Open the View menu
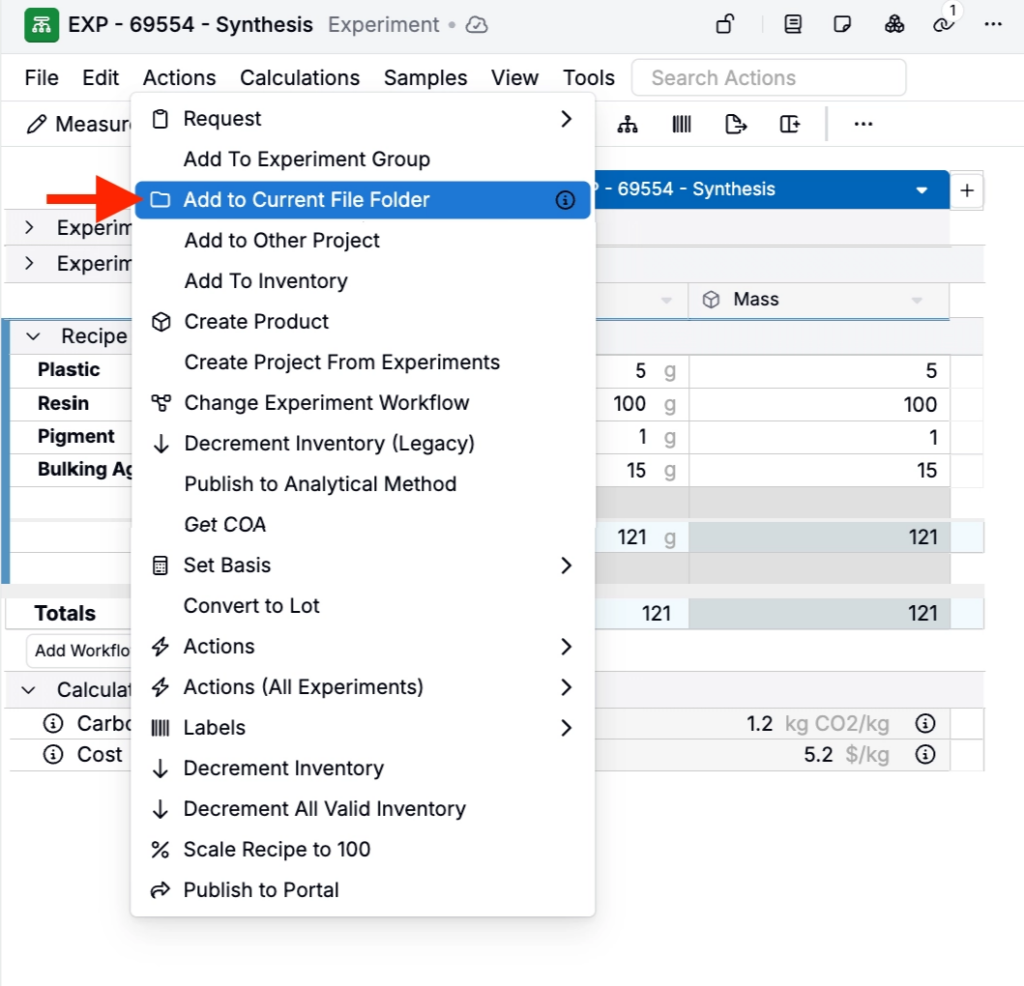The image size is (1024, 986). pyautogui.click(x=515, y=78)
